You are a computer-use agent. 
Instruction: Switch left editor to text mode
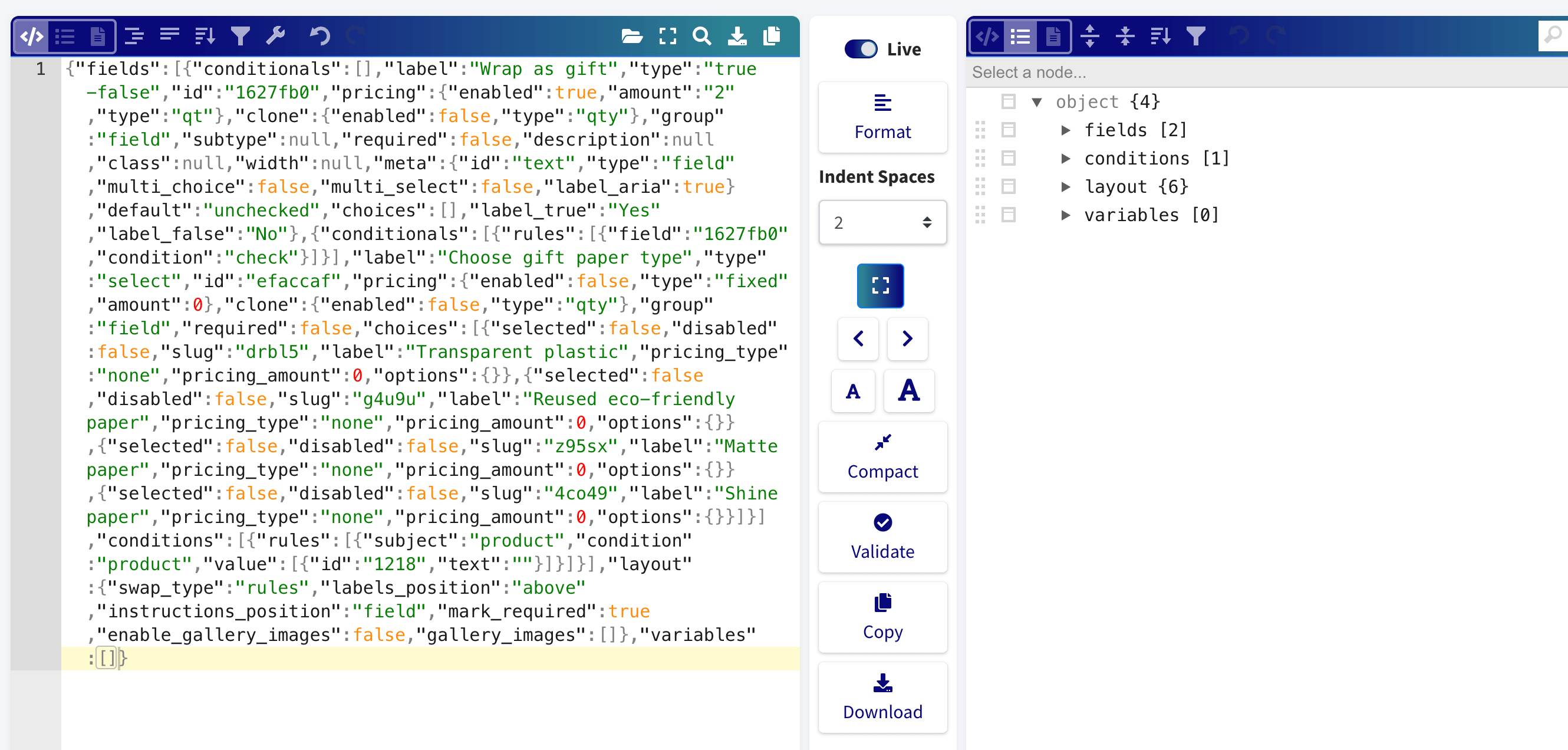click(97, 37)
